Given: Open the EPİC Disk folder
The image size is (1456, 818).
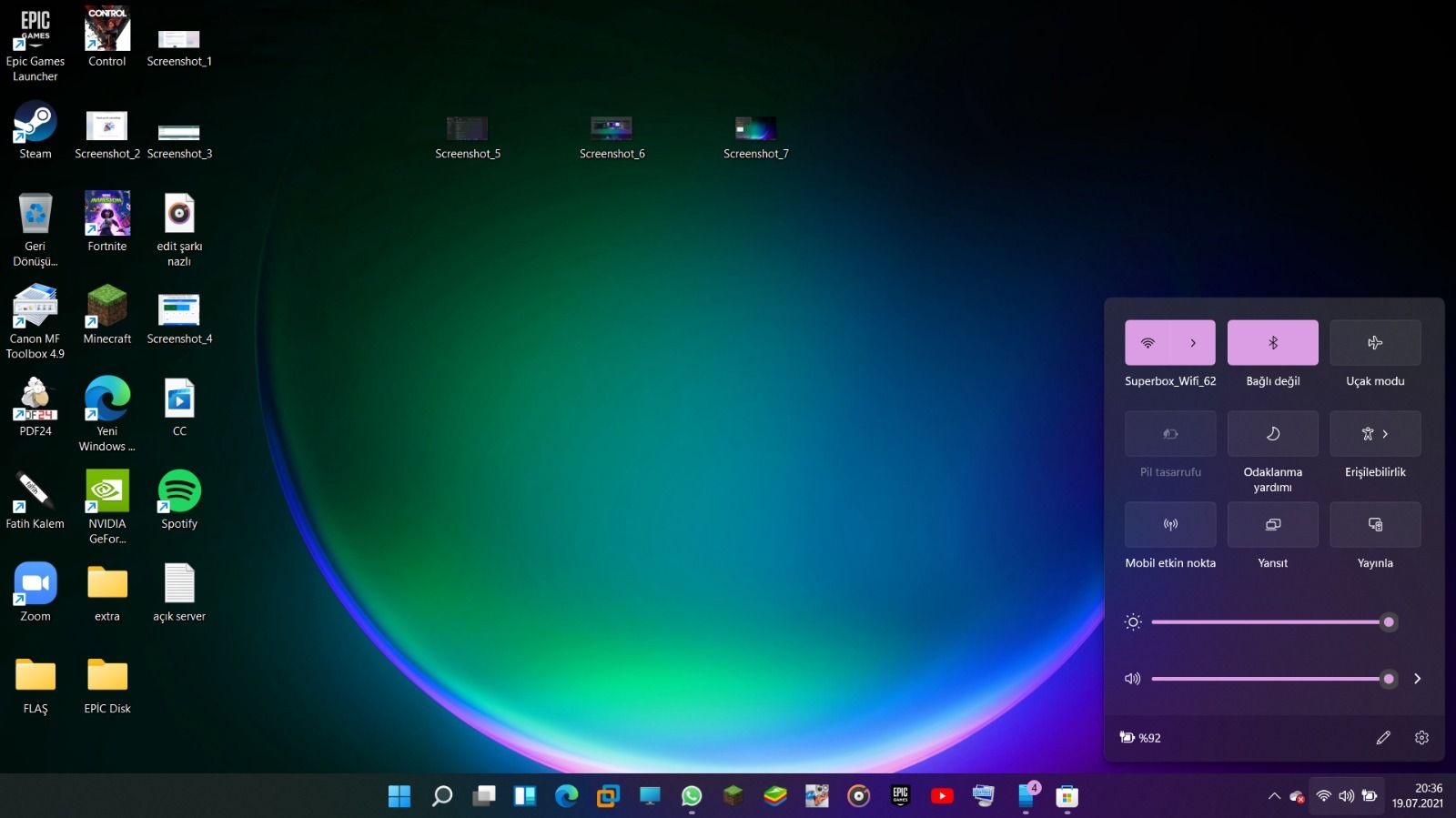Looking at the screenshot, I should pos(107,684).
